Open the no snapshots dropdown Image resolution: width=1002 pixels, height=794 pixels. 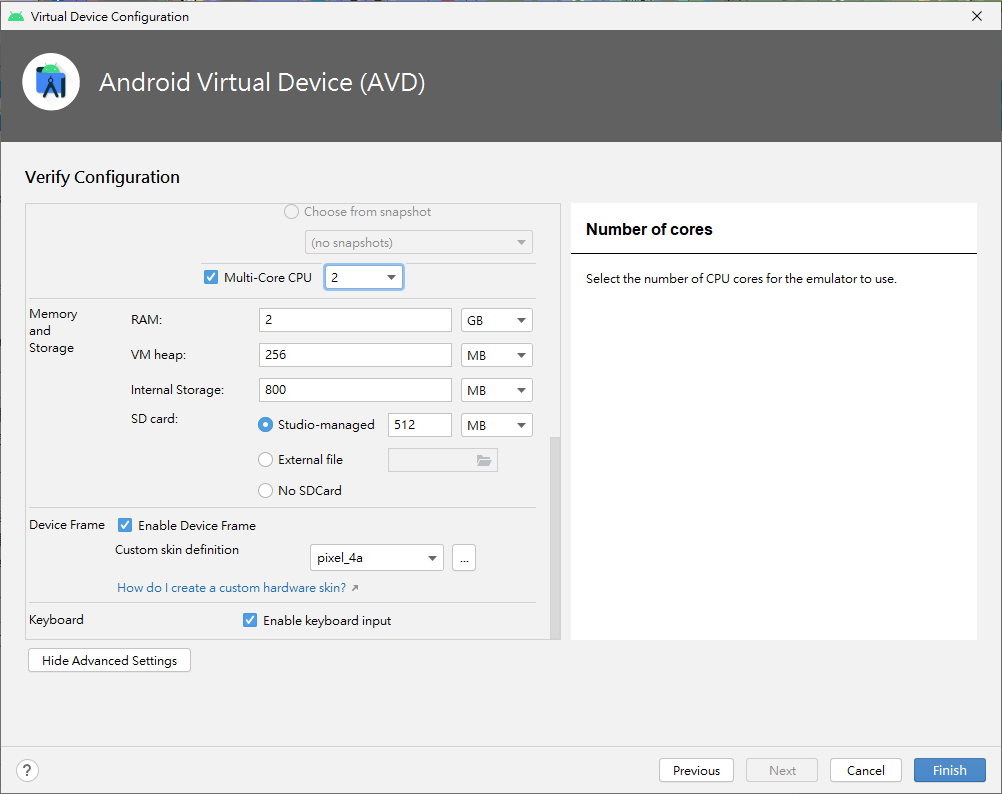(419, 243)
